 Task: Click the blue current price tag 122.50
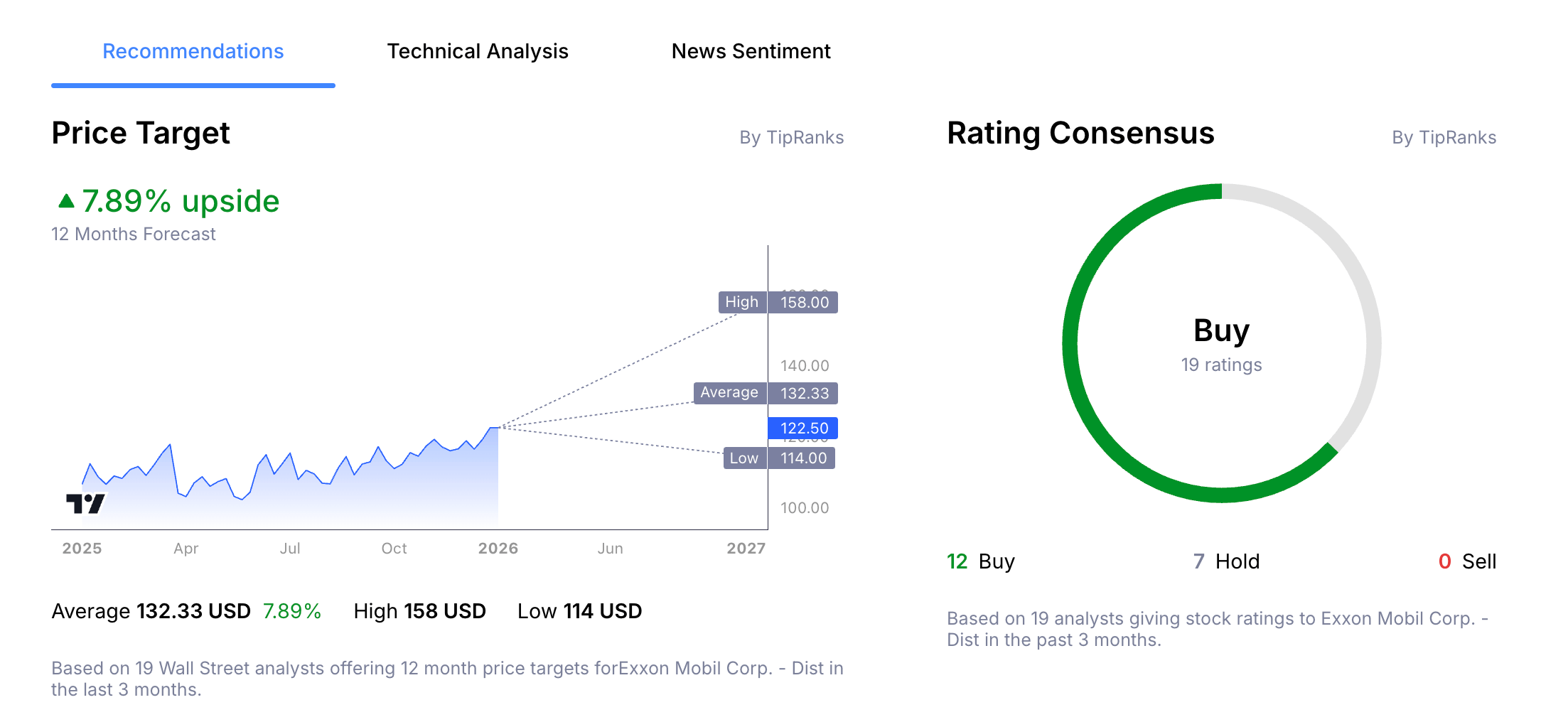pyautogui.click(x=804, y=427)
